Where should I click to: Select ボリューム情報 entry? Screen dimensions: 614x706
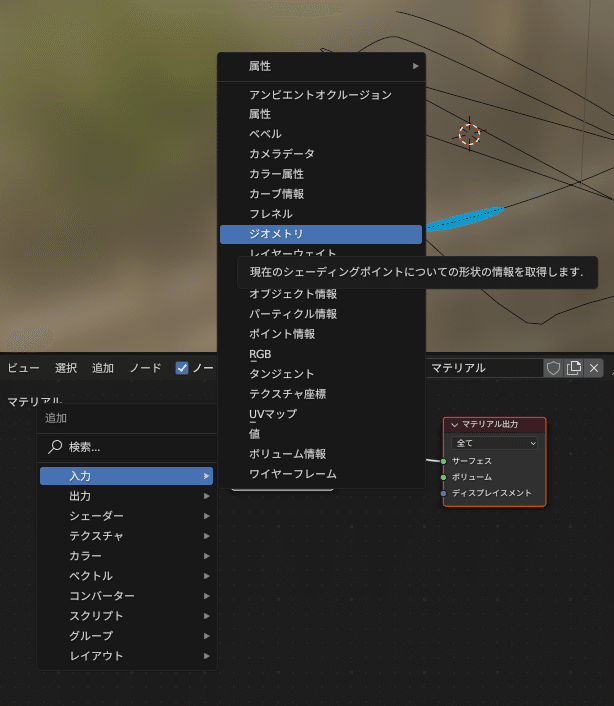pyautogui.click(x=321, y=454)
